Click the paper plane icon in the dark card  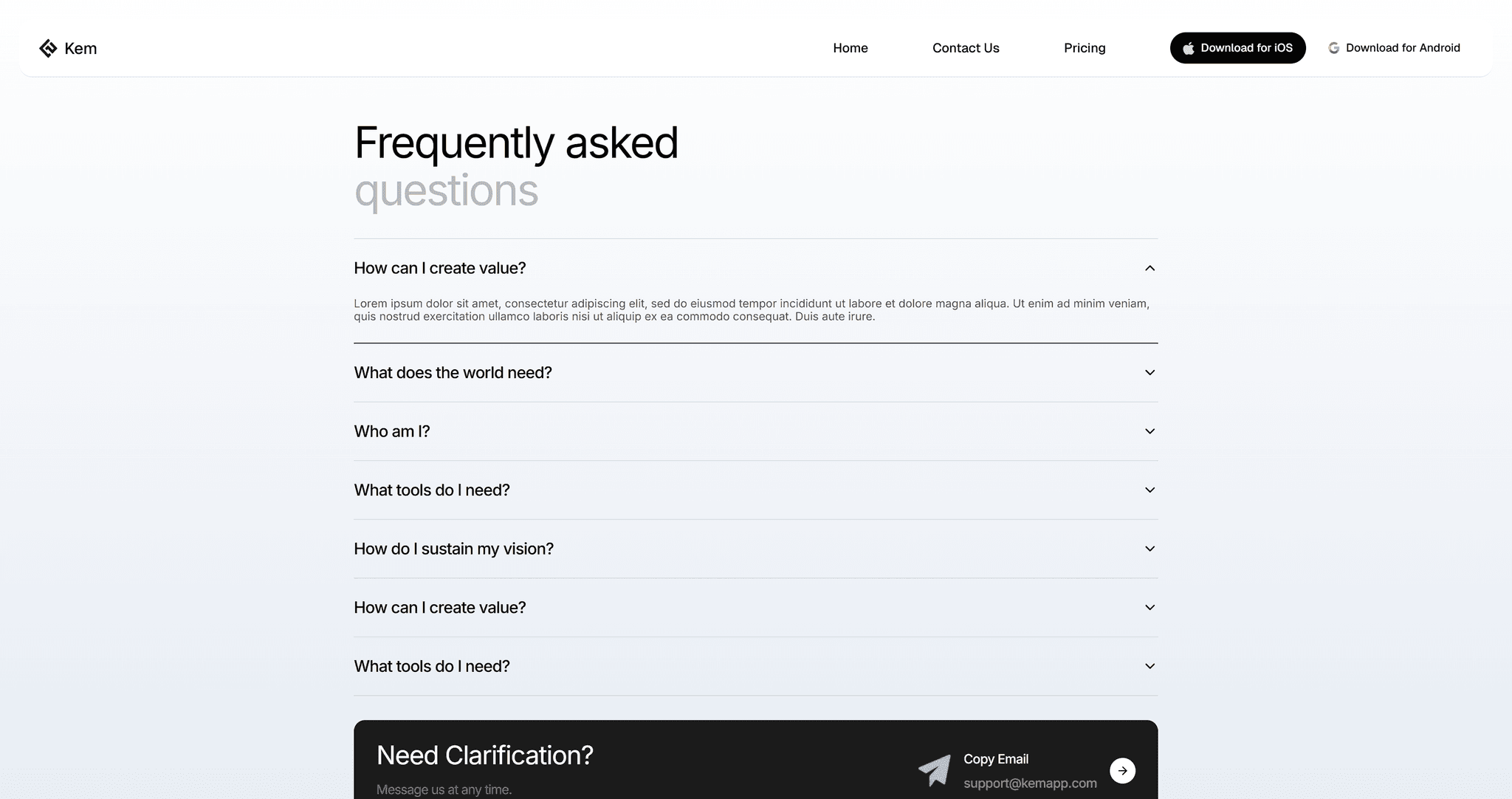click(x=935, y=770)
